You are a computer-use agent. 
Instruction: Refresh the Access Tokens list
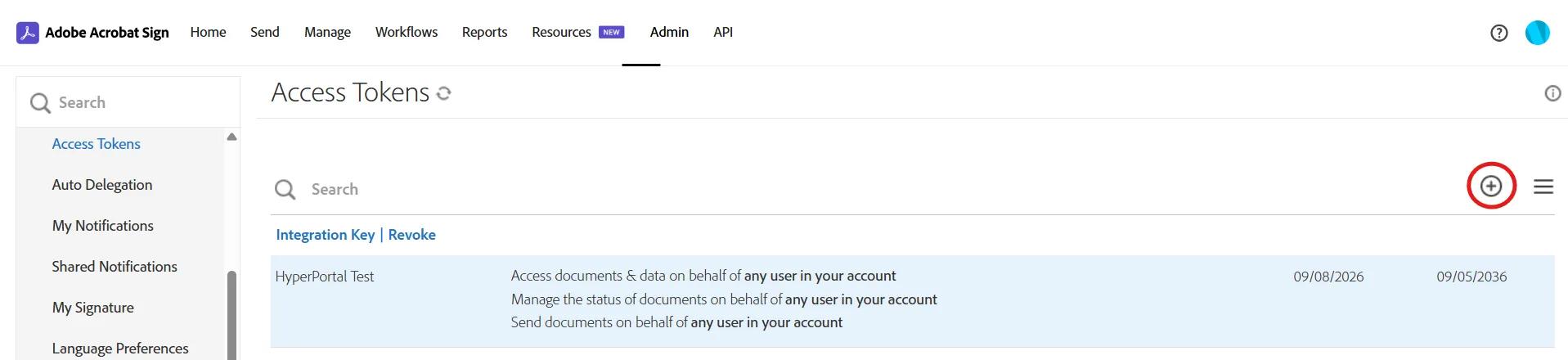click(x=444, y=93)
